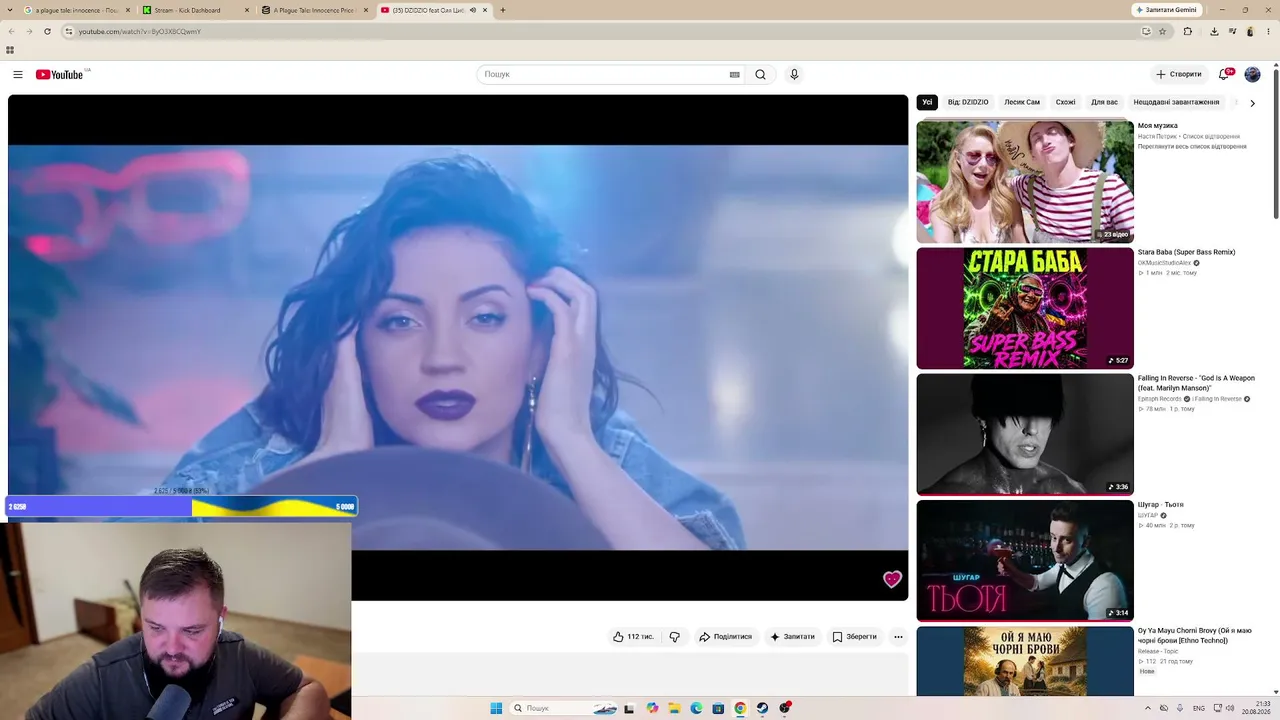Image resolution: width=1280 pixels, height=720 pixels.
Task: Open the taskbar volume control
Action: pyautogui.click(x=1229, y=708)
